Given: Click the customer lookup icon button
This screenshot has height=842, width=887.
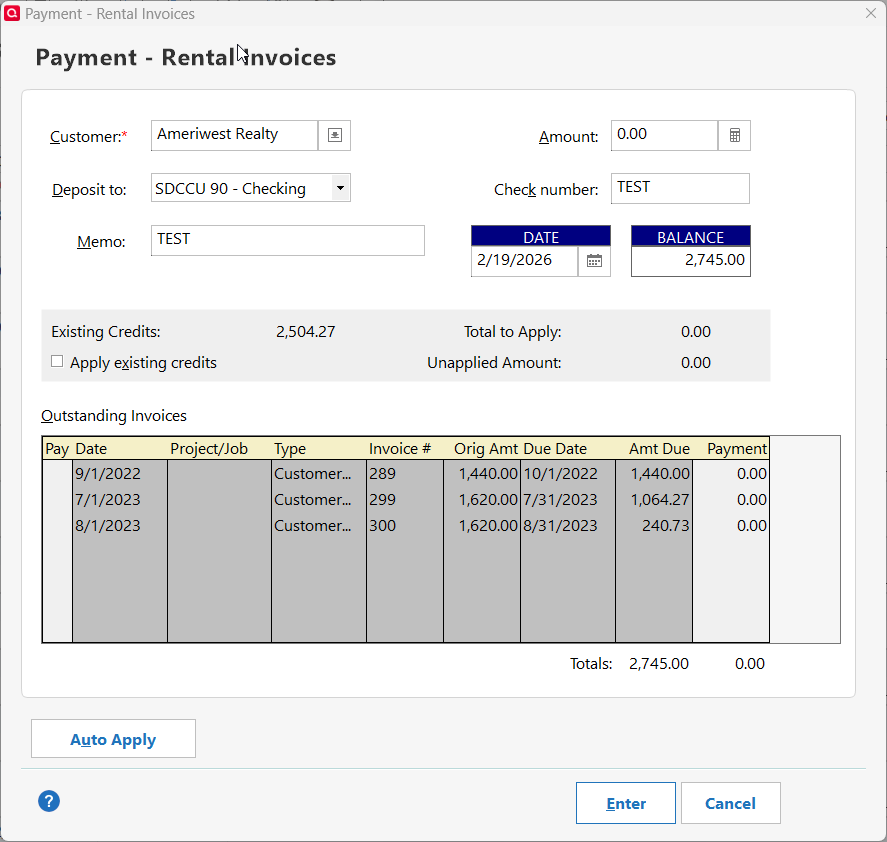Looking at the screenshot, I should pyautogui.click(x=334, y=135).
